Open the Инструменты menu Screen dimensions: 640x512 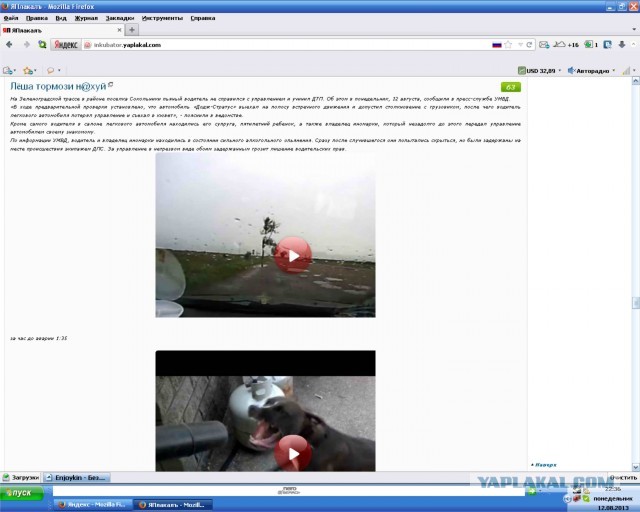click(x=162, y=18)
